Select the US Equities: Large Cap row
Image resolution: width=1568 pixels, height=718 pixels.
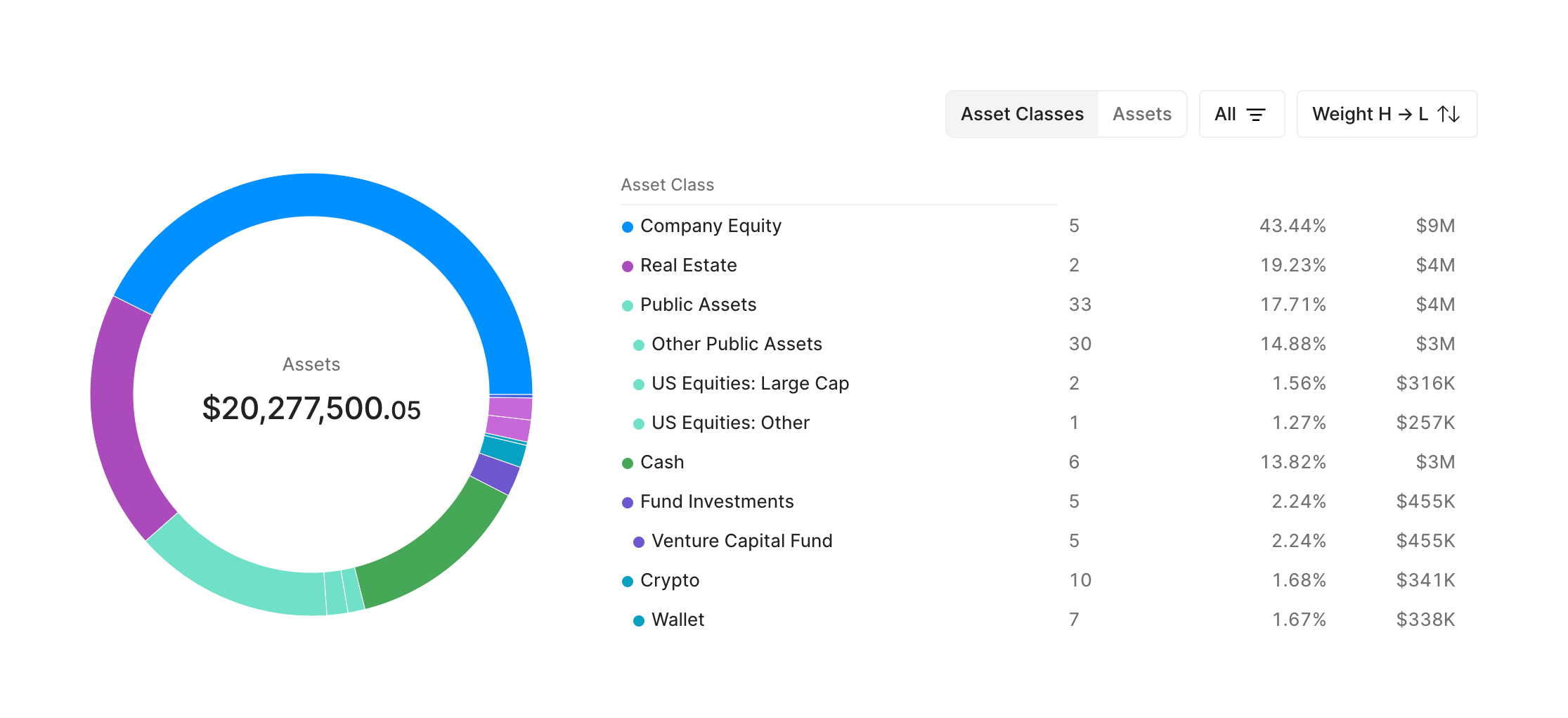[x=750, y=383]
